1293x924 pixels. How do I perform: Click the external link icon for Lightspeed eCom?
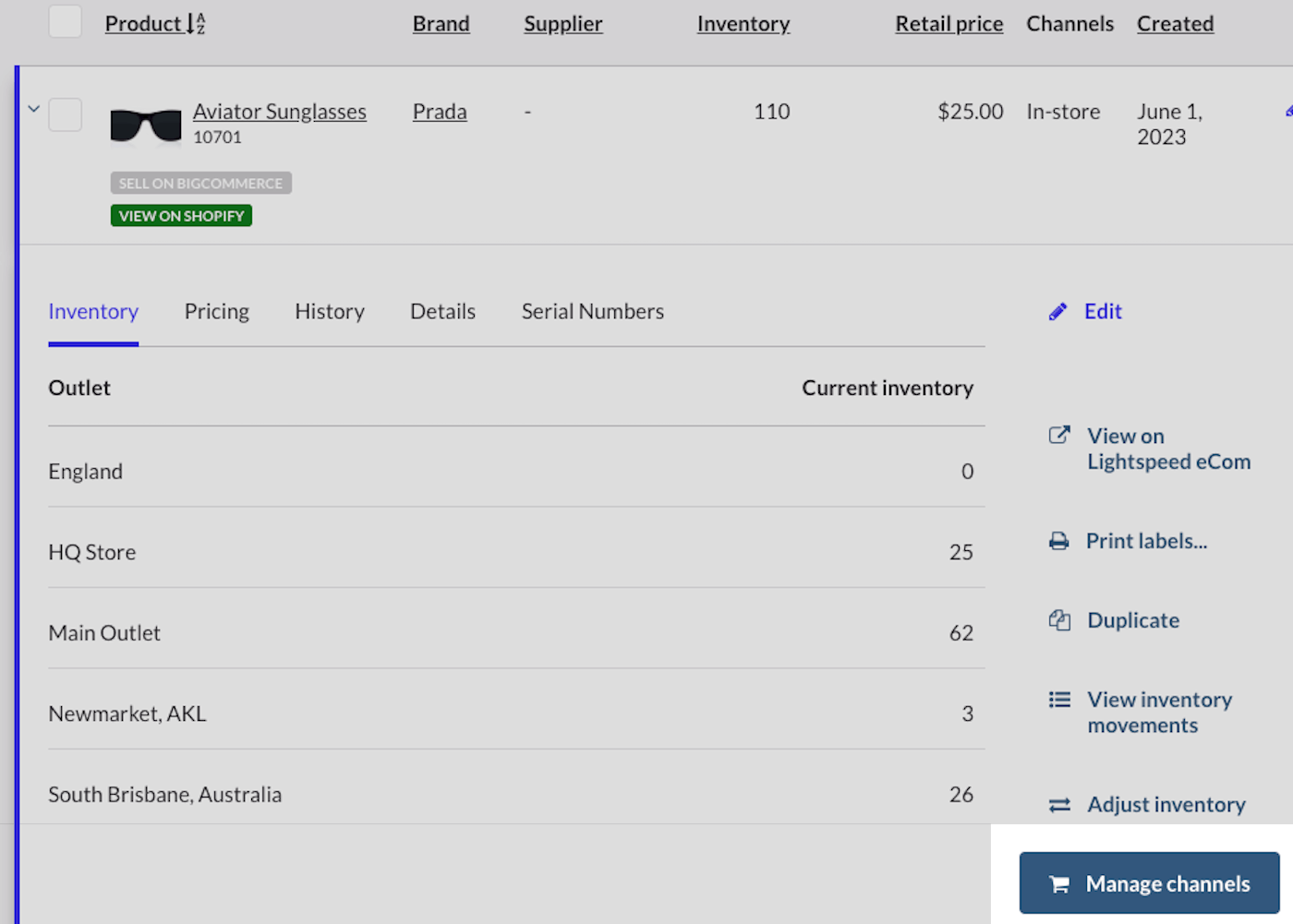point(1059,435)
